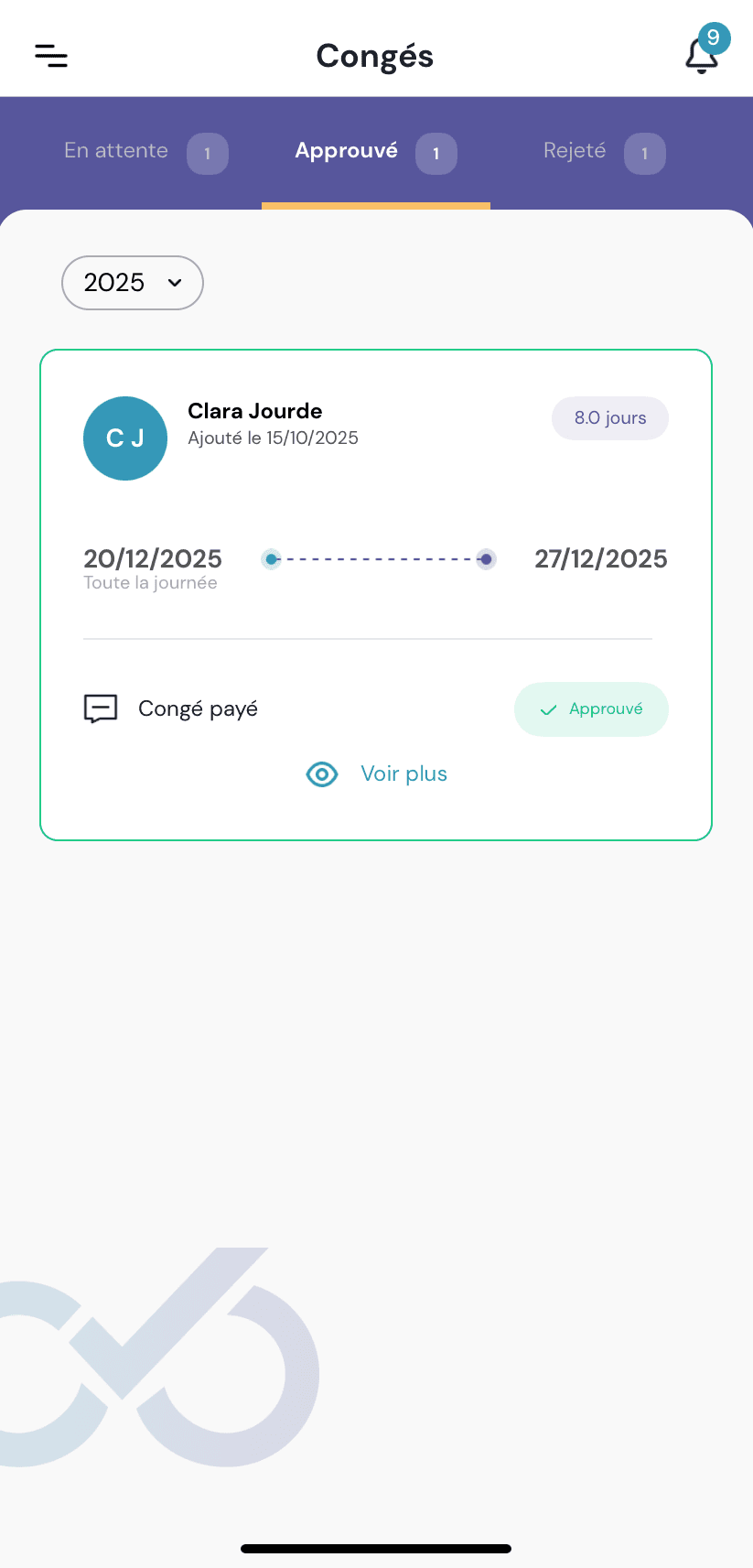
Task: Click the start date timeline dot
Action: pyautogui.click(x=271, y=559)
